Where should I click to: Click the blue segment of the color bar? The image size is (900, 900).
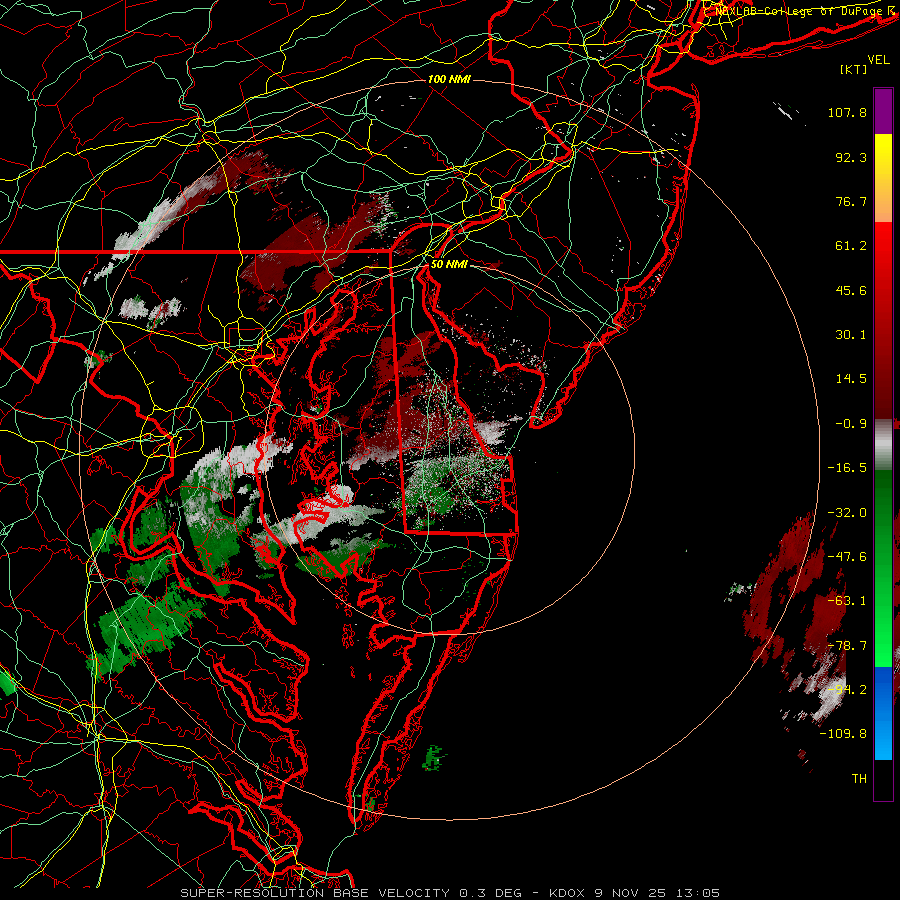(883, 713)
